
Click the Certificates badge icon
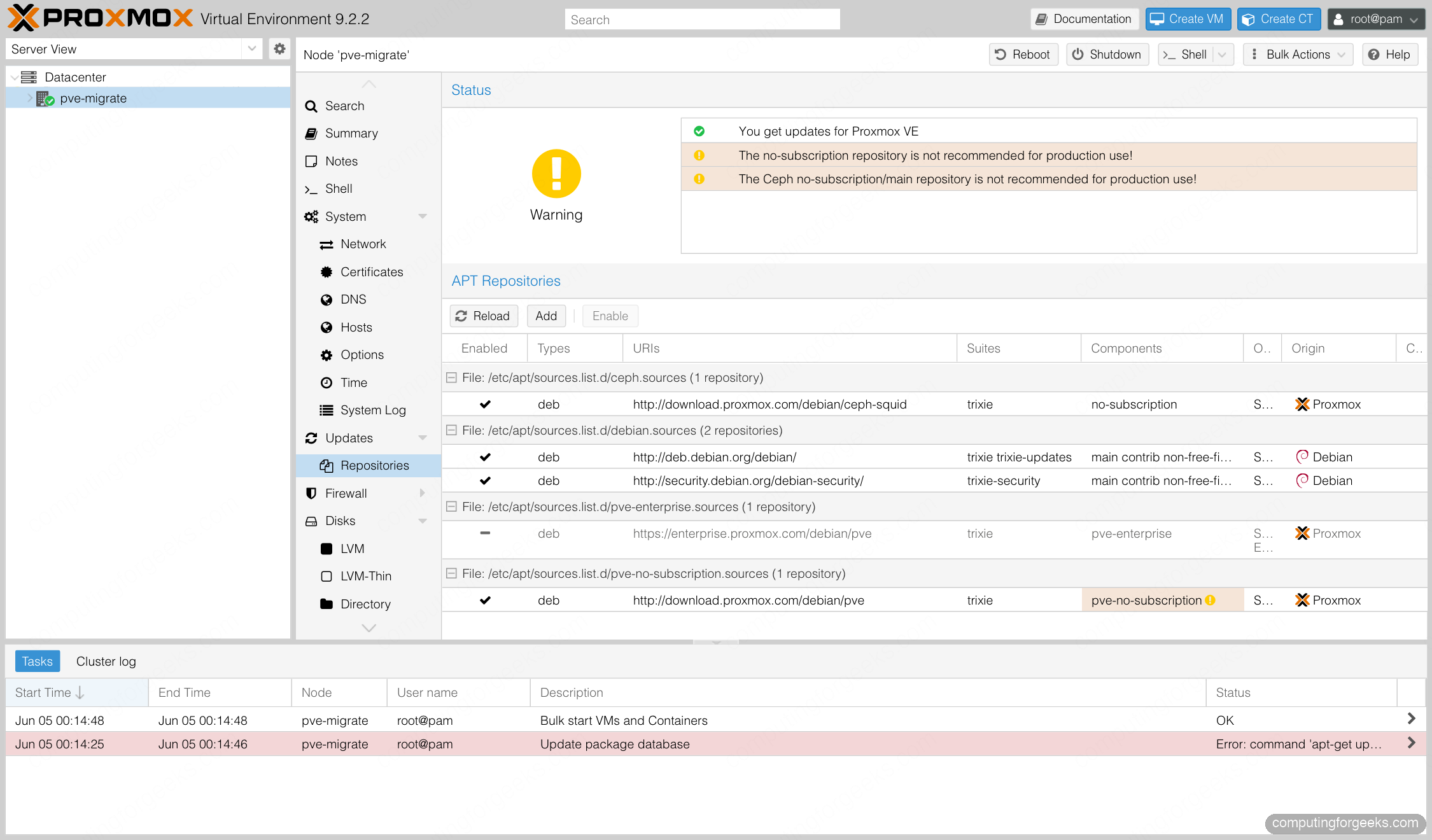tap(326, 272)
